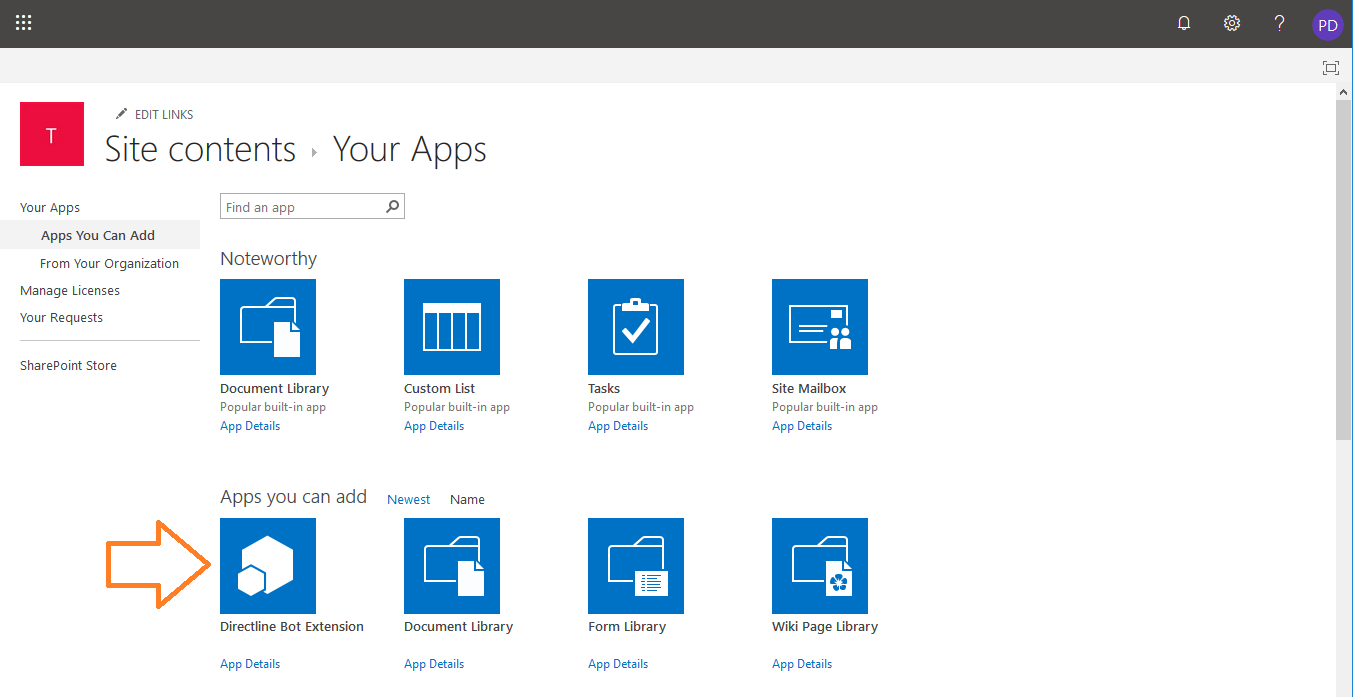This screenshot has height=697, width=1353.
Task: Click the Tasks title text
Action: [x=604, y=388]
